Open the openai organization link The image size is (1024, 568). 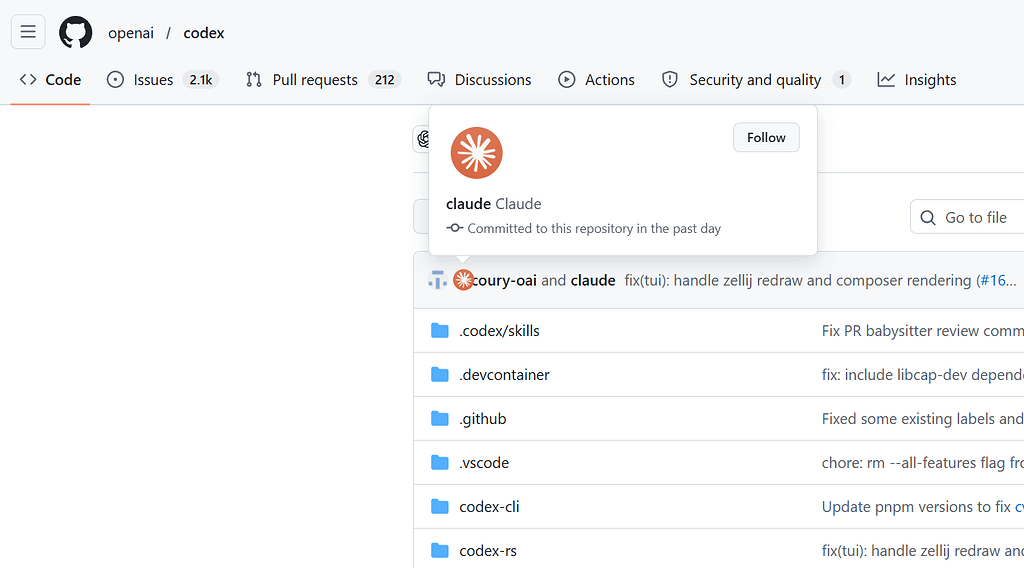(x=131, y=33)
